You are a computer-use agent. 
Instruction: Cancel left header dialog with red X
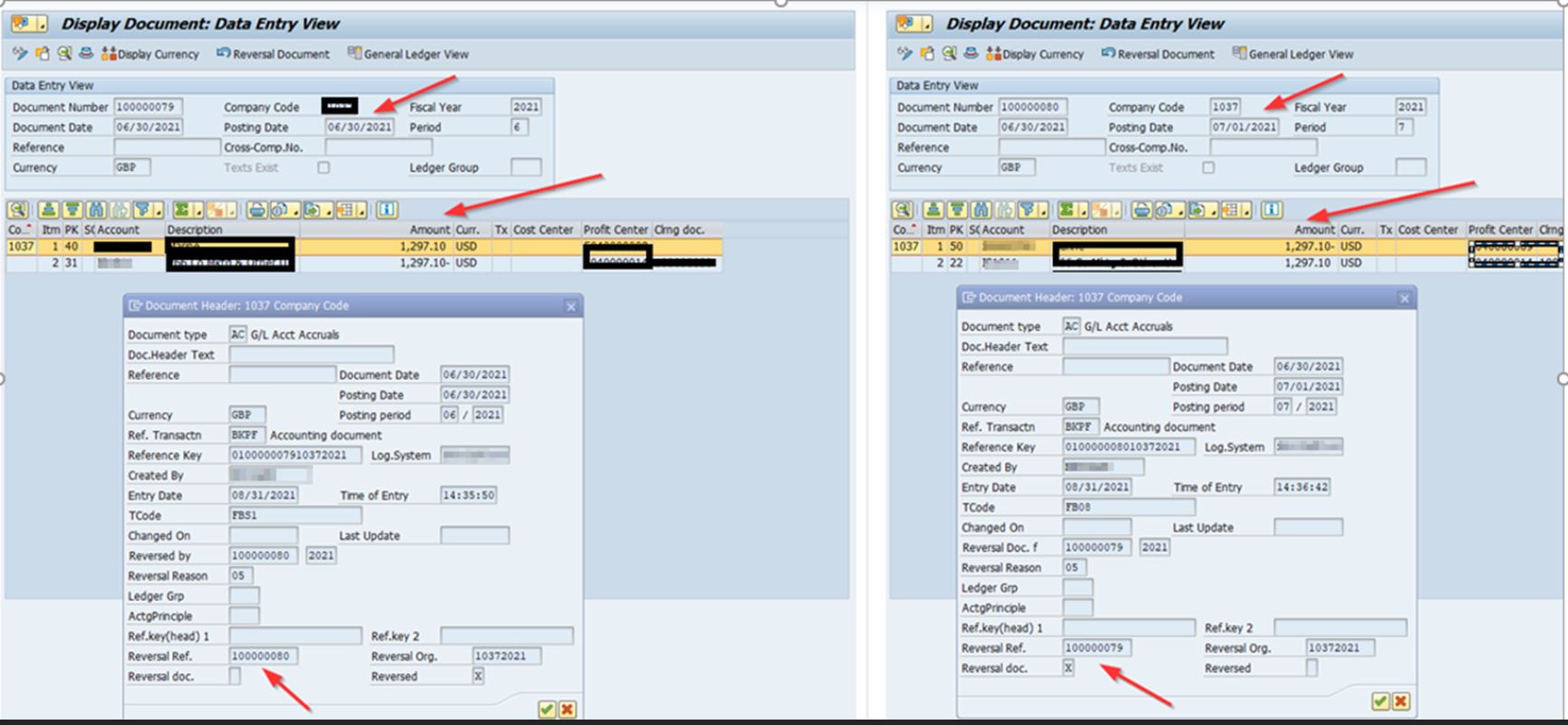tap(567, 709)
